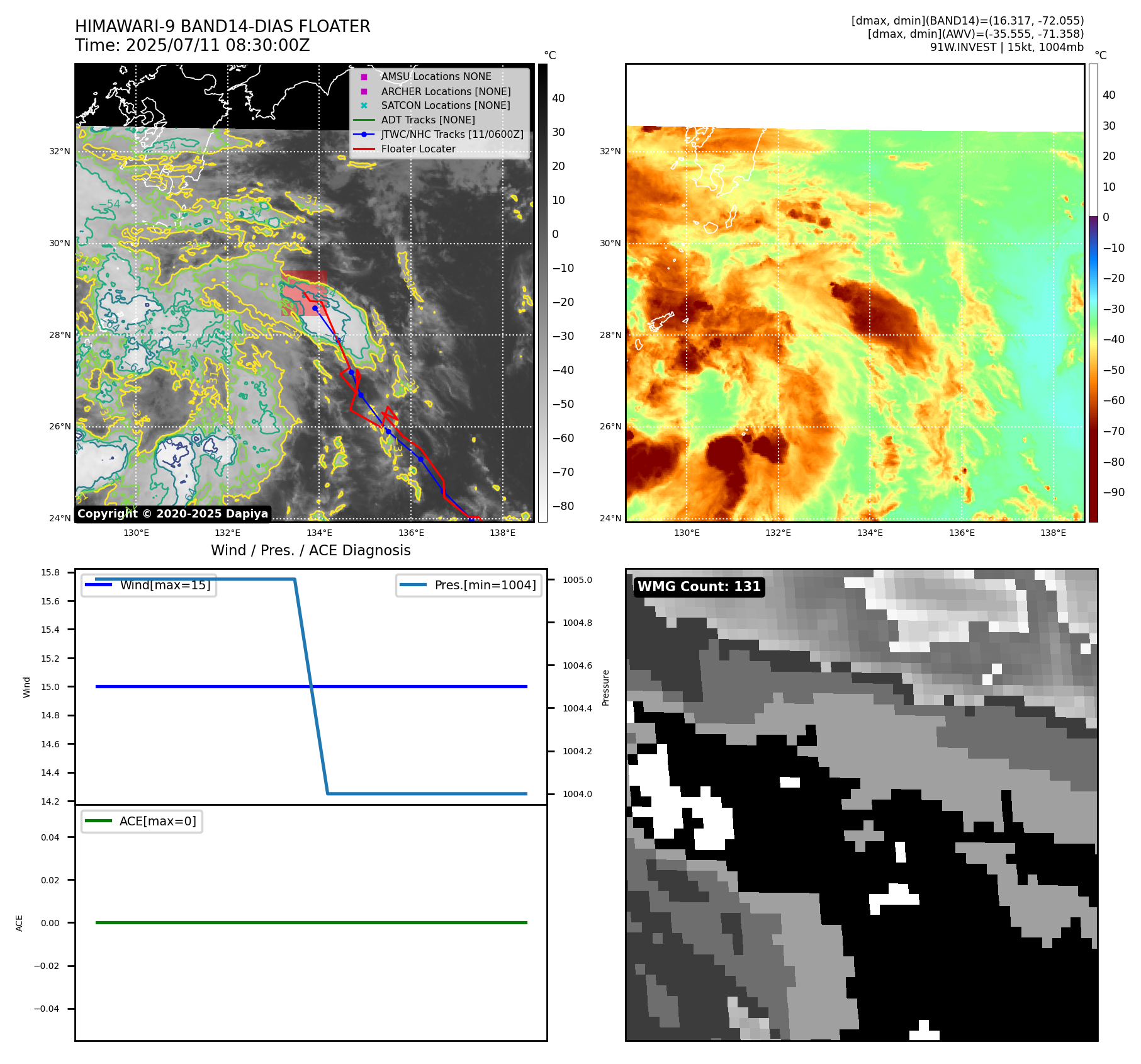Click '32°N' beside the grayscale BAND14 map

click(60, 151)
